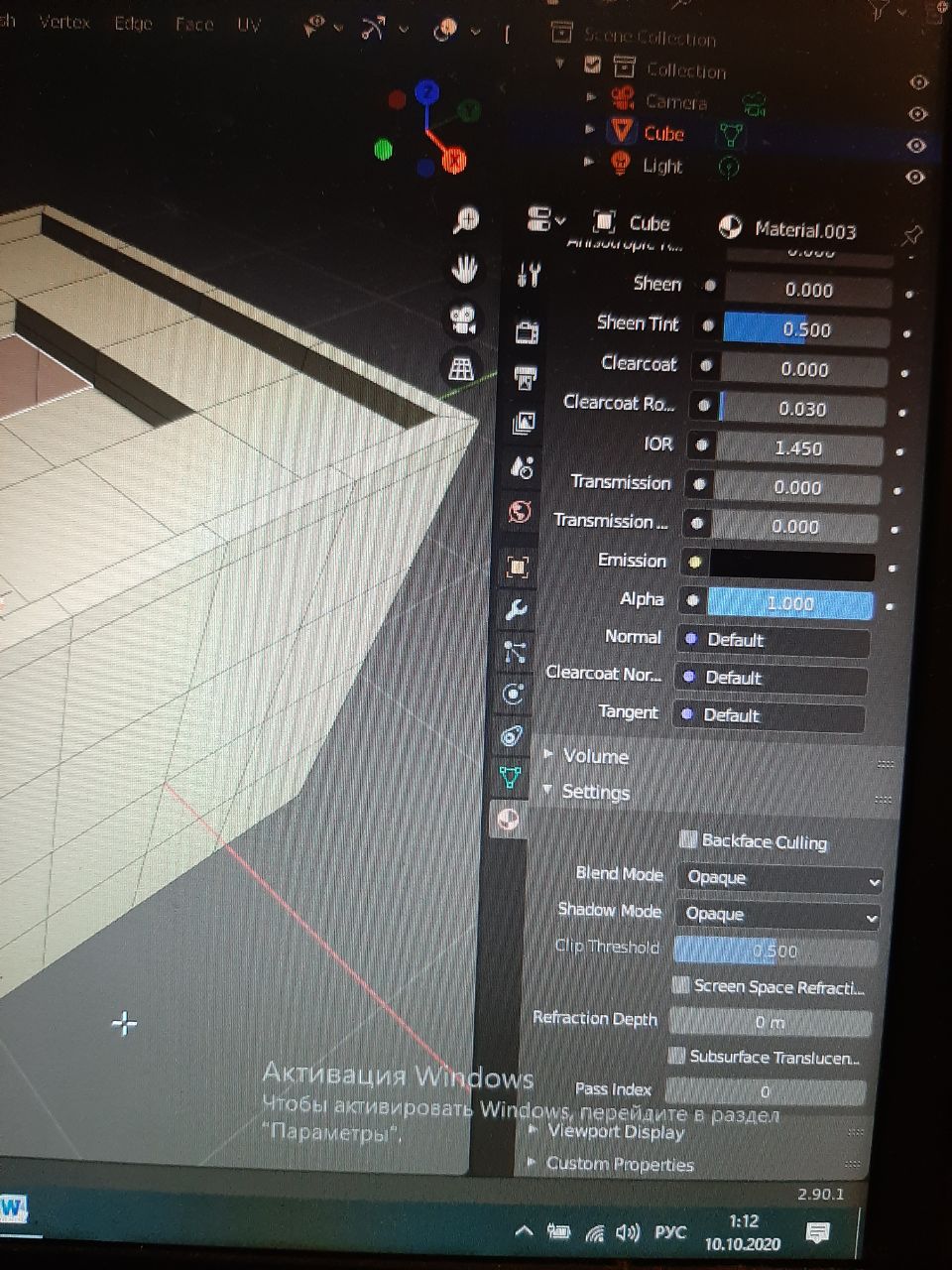The width and height of the screenshot is (952, 1270).
Task: Enable the Subsurface Translucency checkbox
Action: [x=676, y=1055]
